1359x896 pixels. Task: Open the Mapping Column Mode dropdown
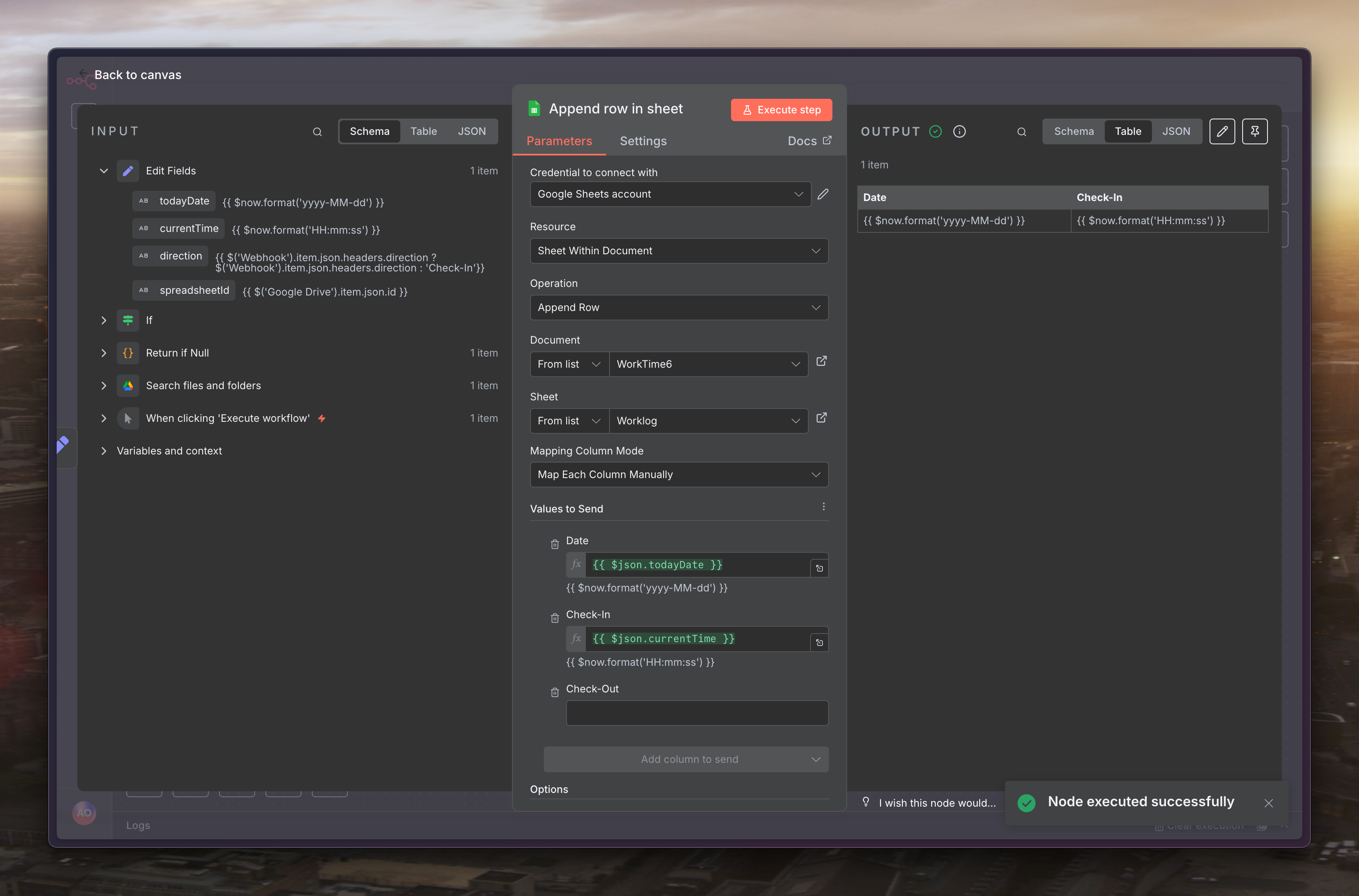(679, 475)
